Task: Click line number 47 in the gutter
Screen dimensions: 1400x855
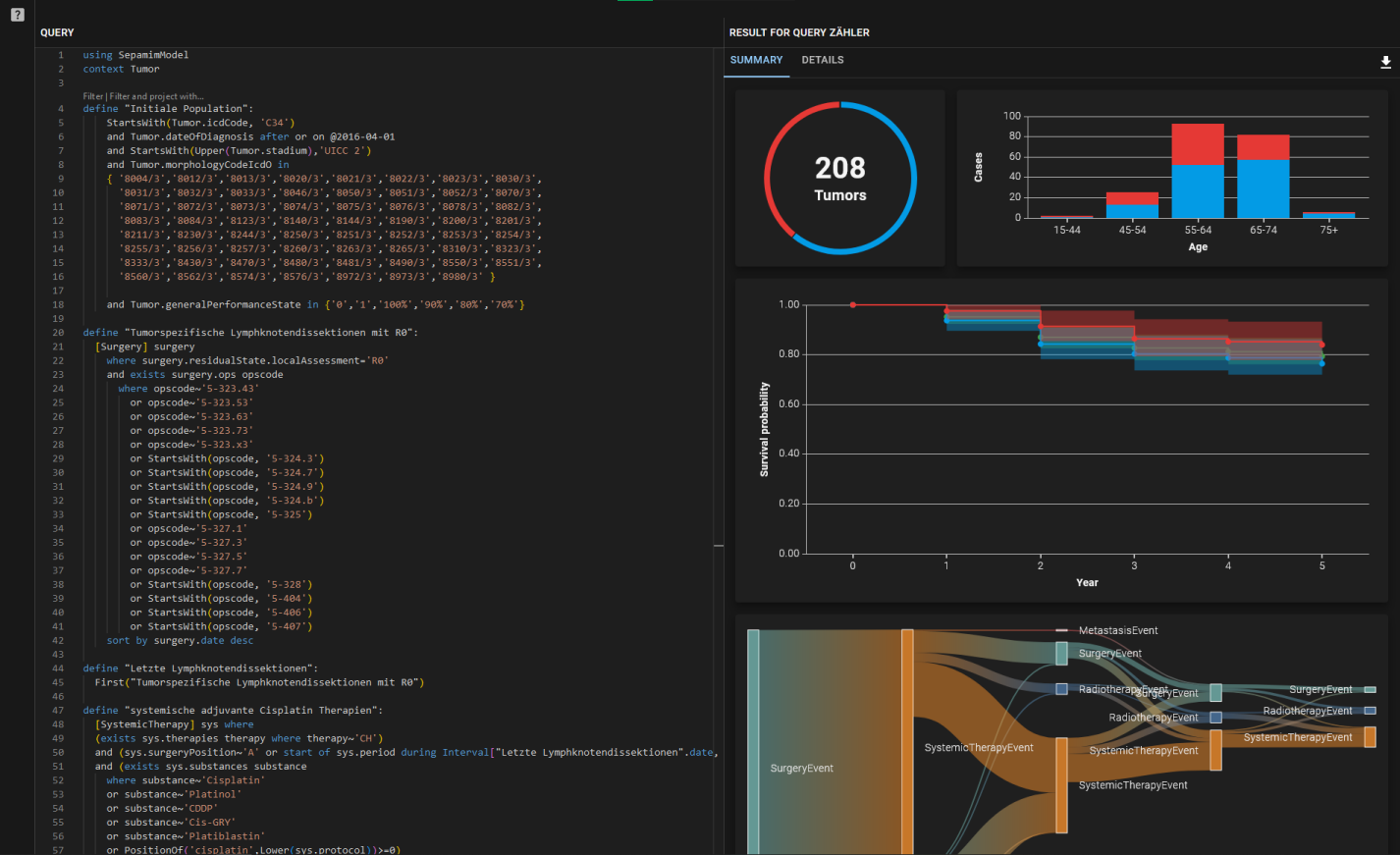Action: (x=58, y=710)
